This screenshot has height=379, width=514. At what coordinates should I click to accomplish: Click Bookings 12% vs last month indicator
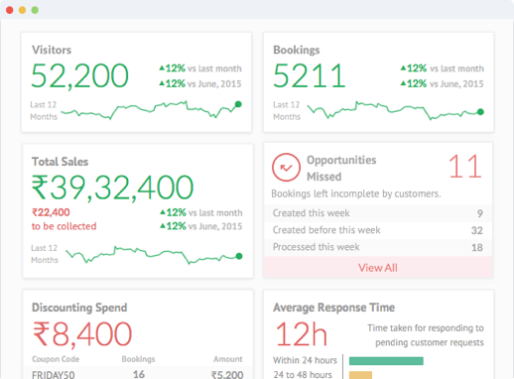click(442, 68)
